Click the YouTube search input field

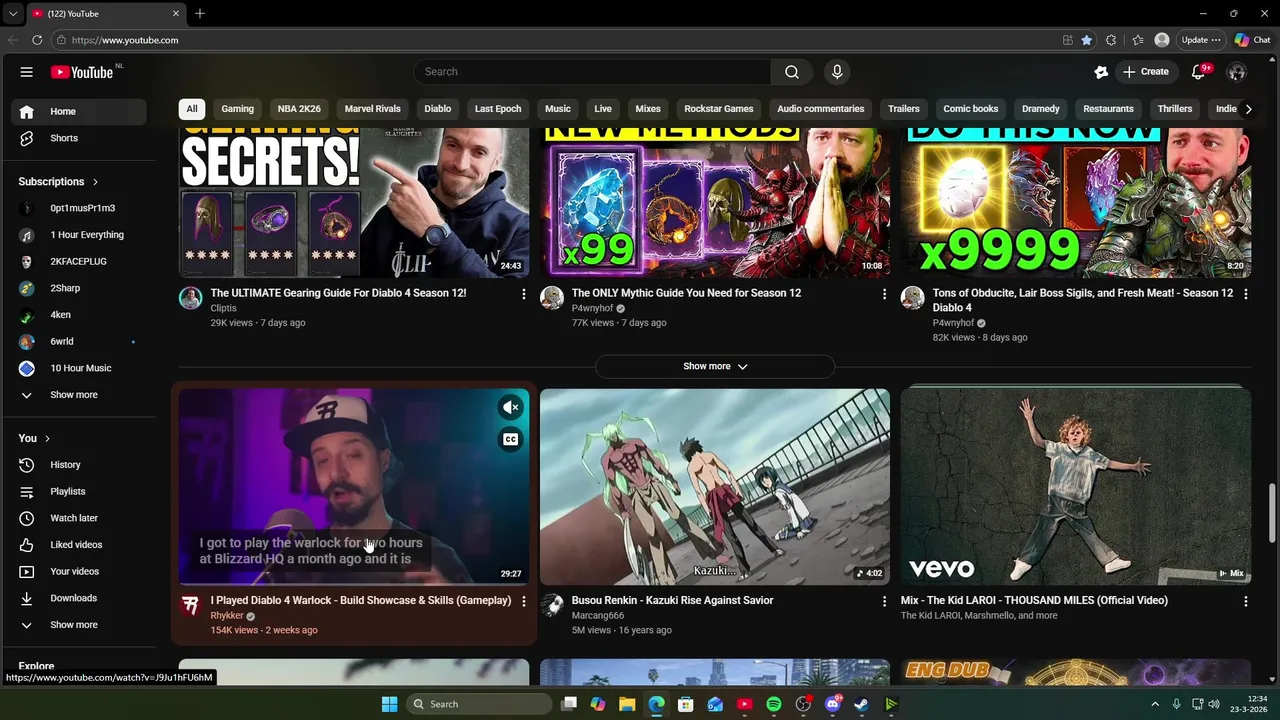(592, 72)
